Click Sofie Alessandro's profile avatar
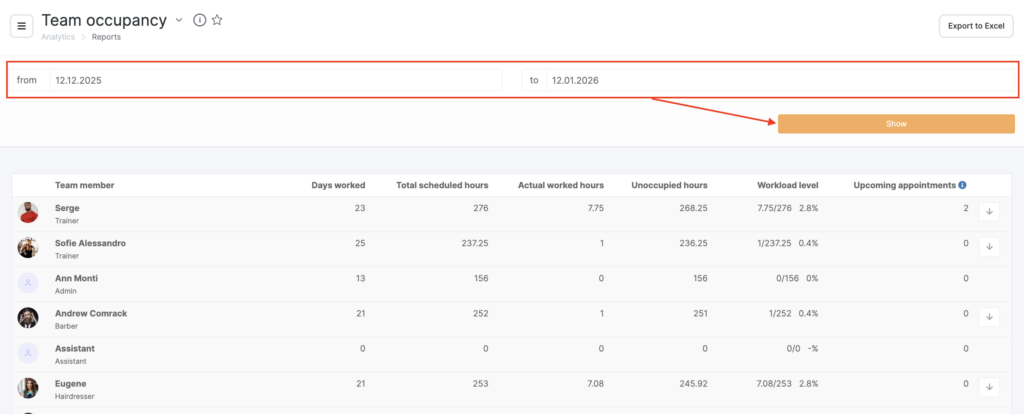This screenshot has width=1024, height=414. point(28,248)
